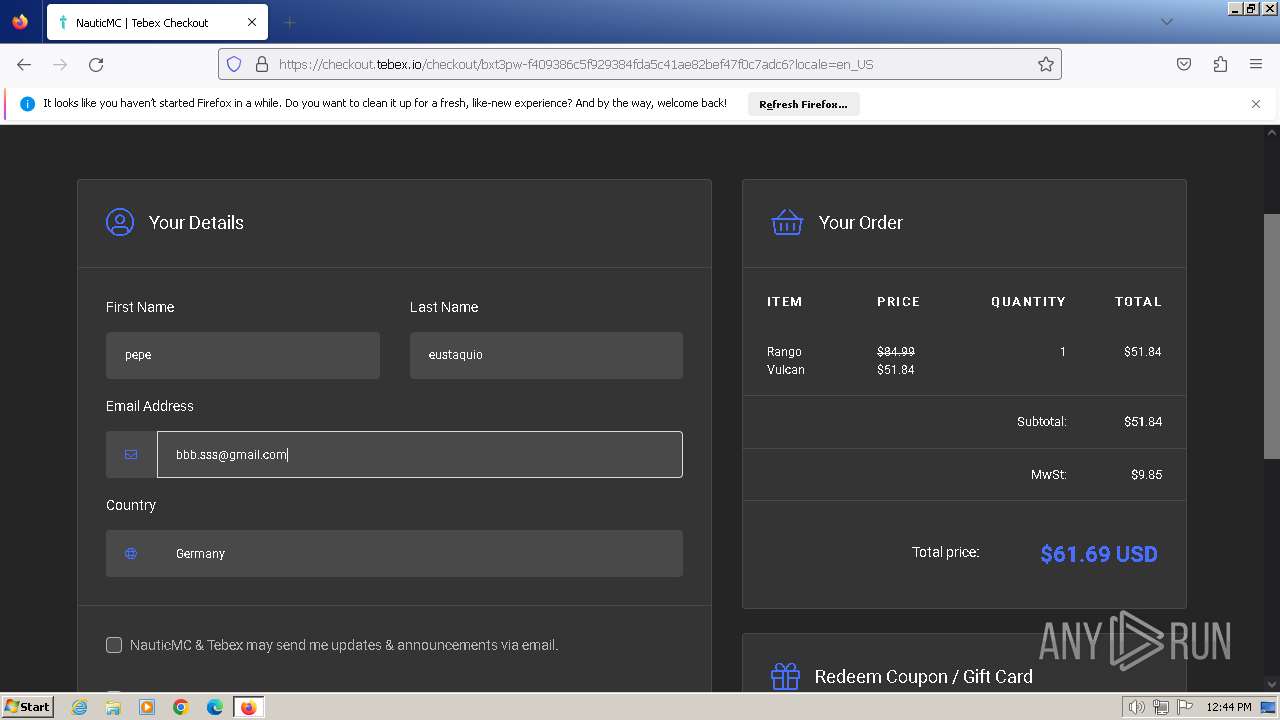This screenshot has height=720, width=1280.
Task: Open the Windows Start menu
Action: tap(28, 707)
